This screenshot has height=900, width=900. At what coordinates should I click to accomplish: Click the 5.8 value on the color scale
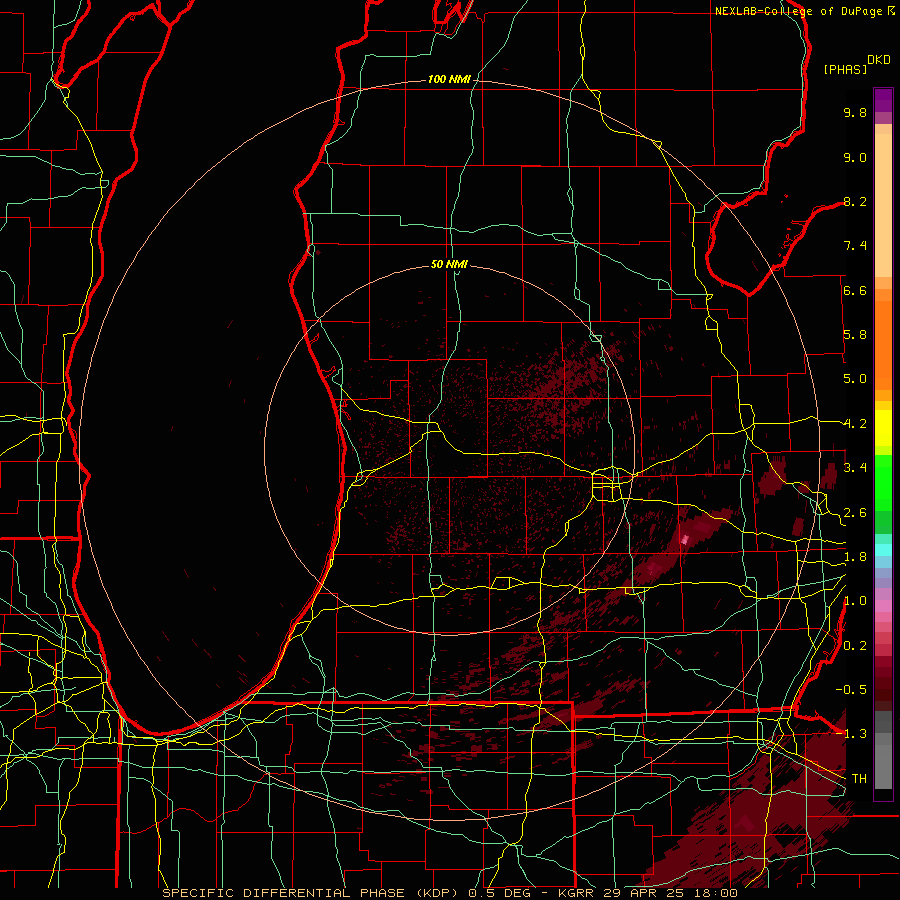(x=855, y=335)
